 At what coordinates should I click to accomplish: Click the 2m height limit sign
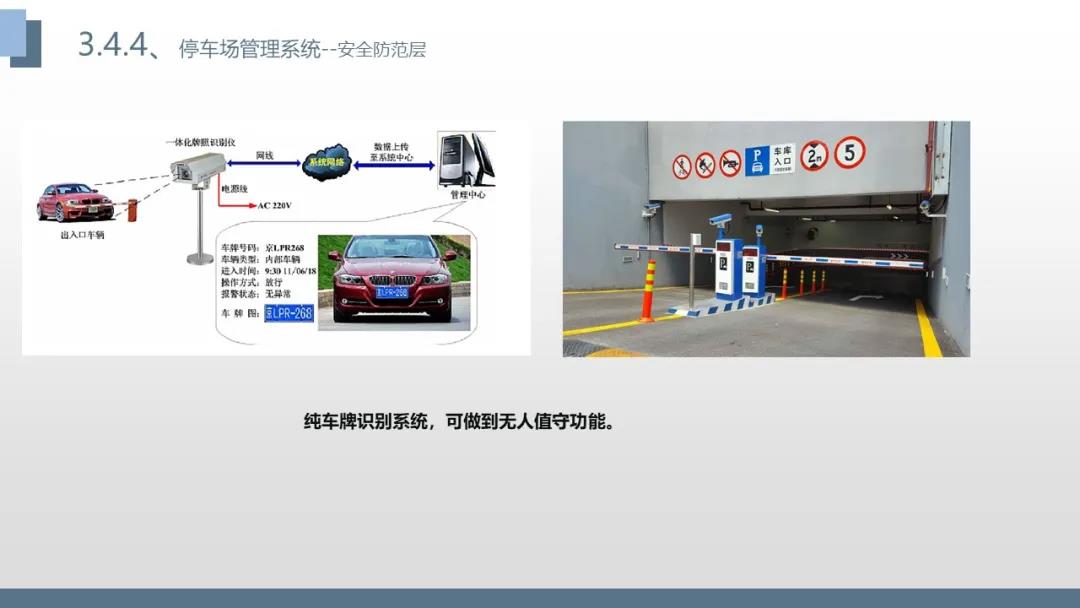coord(813,156)
